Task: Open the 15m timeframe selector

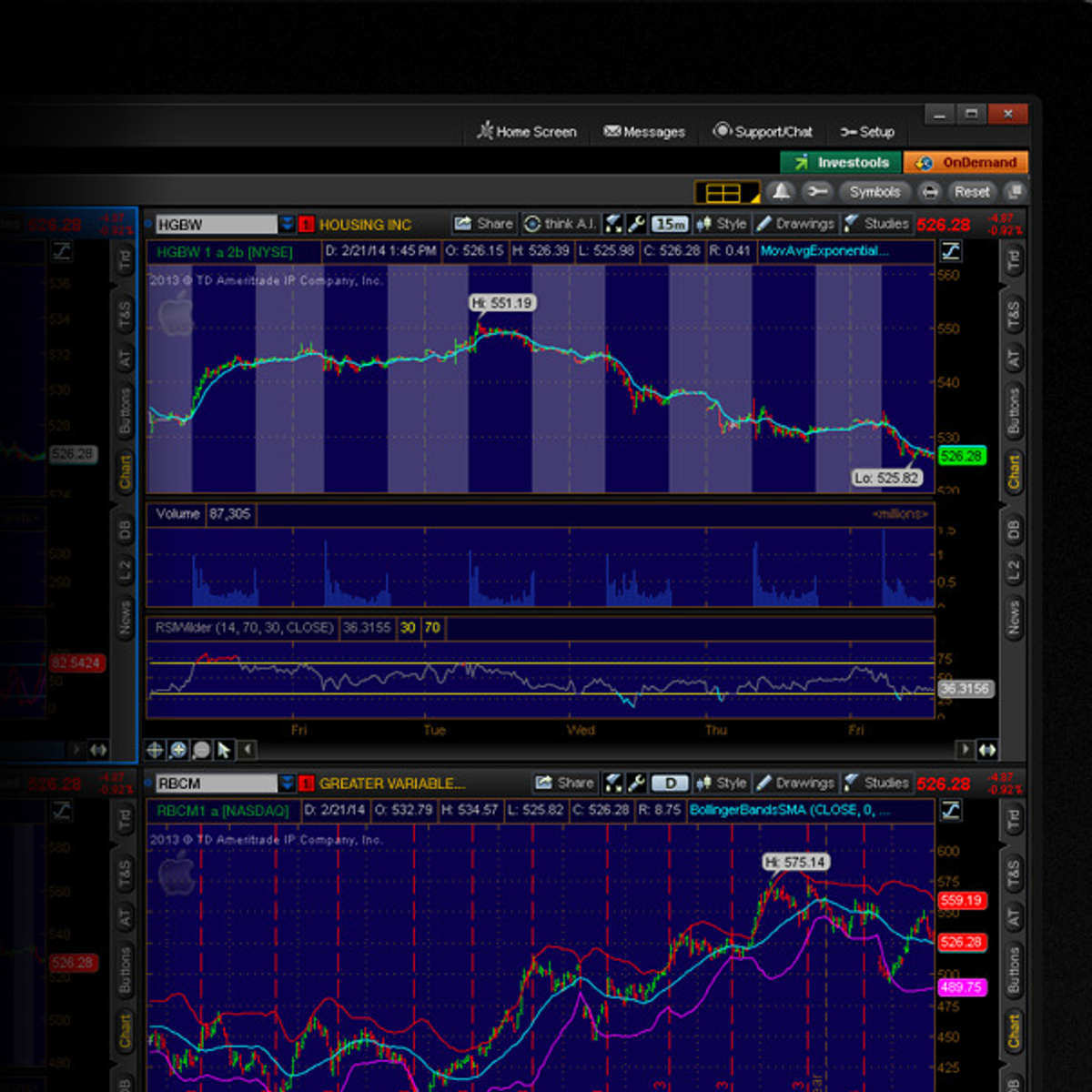Action: (670, 224)
